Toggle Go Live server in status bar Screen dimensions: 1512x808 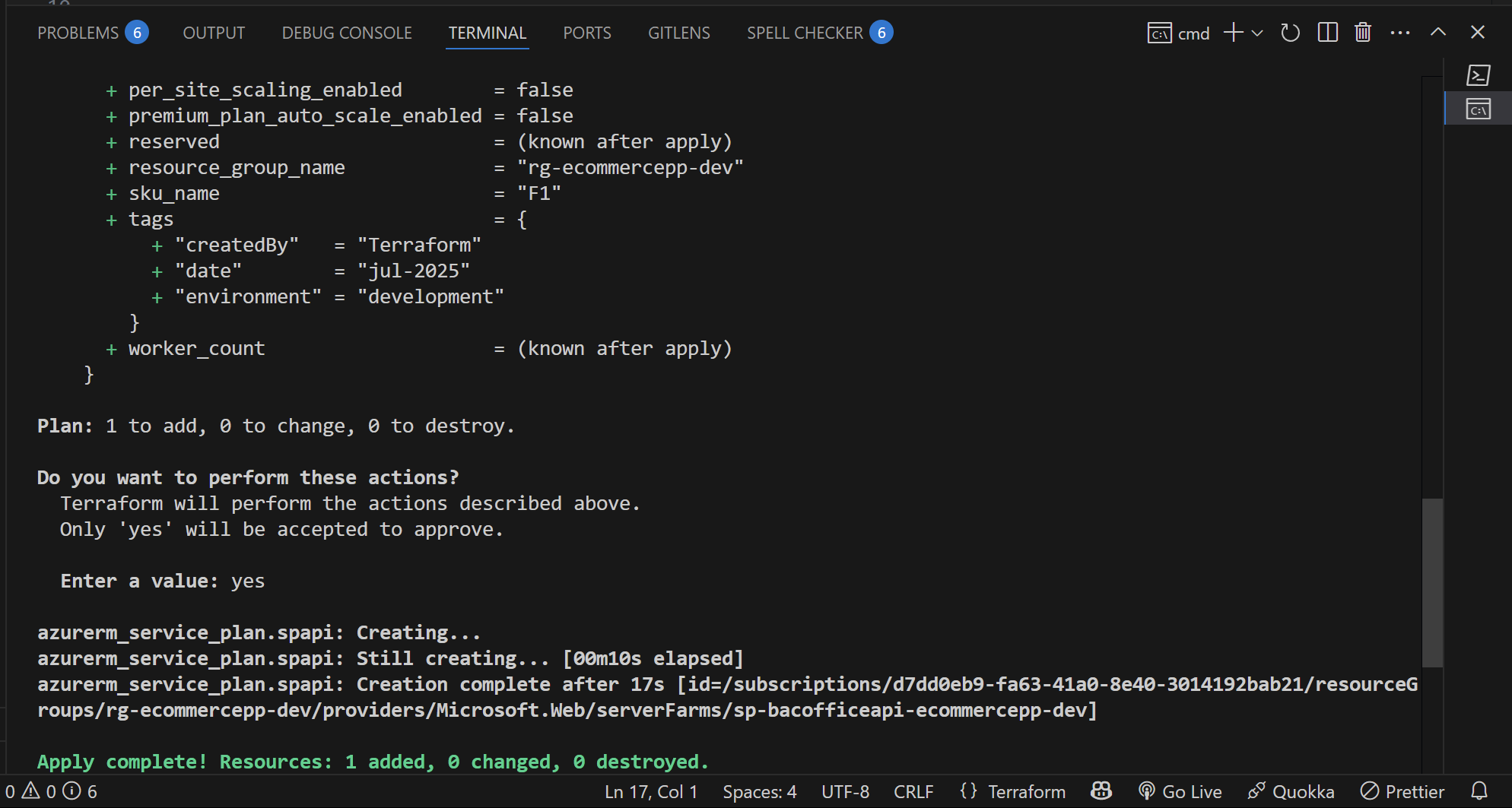point(1180,791)
